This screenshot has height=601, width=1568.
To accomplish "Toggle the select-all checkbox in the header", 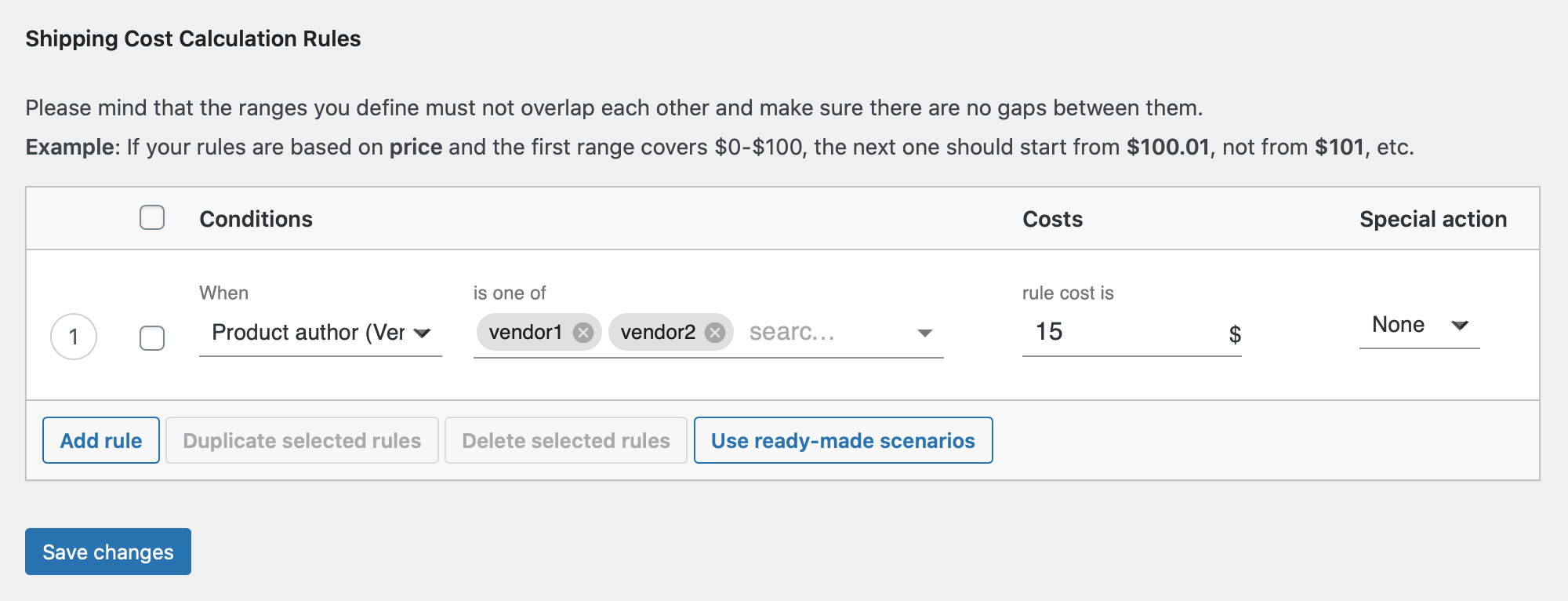I will [x=152, y=218].
